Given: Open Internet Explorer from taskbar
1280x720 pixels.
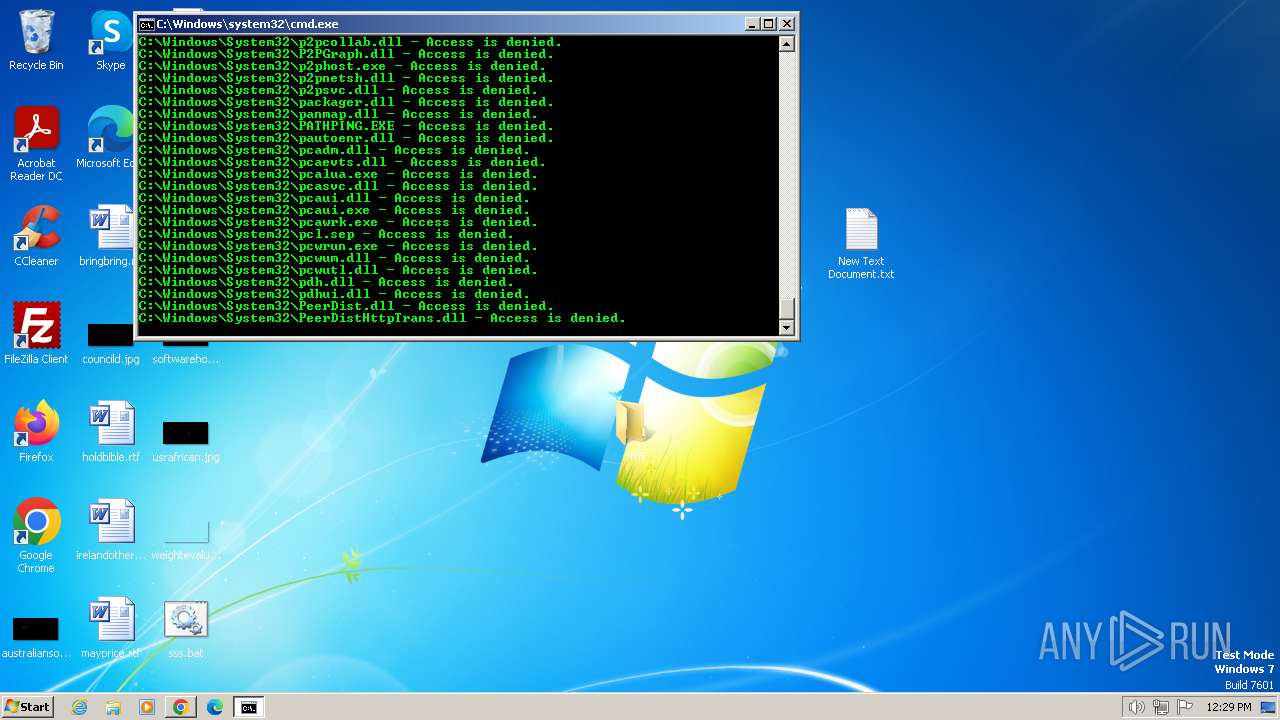Looking at the screenshot, I should [x=79, y=707].
